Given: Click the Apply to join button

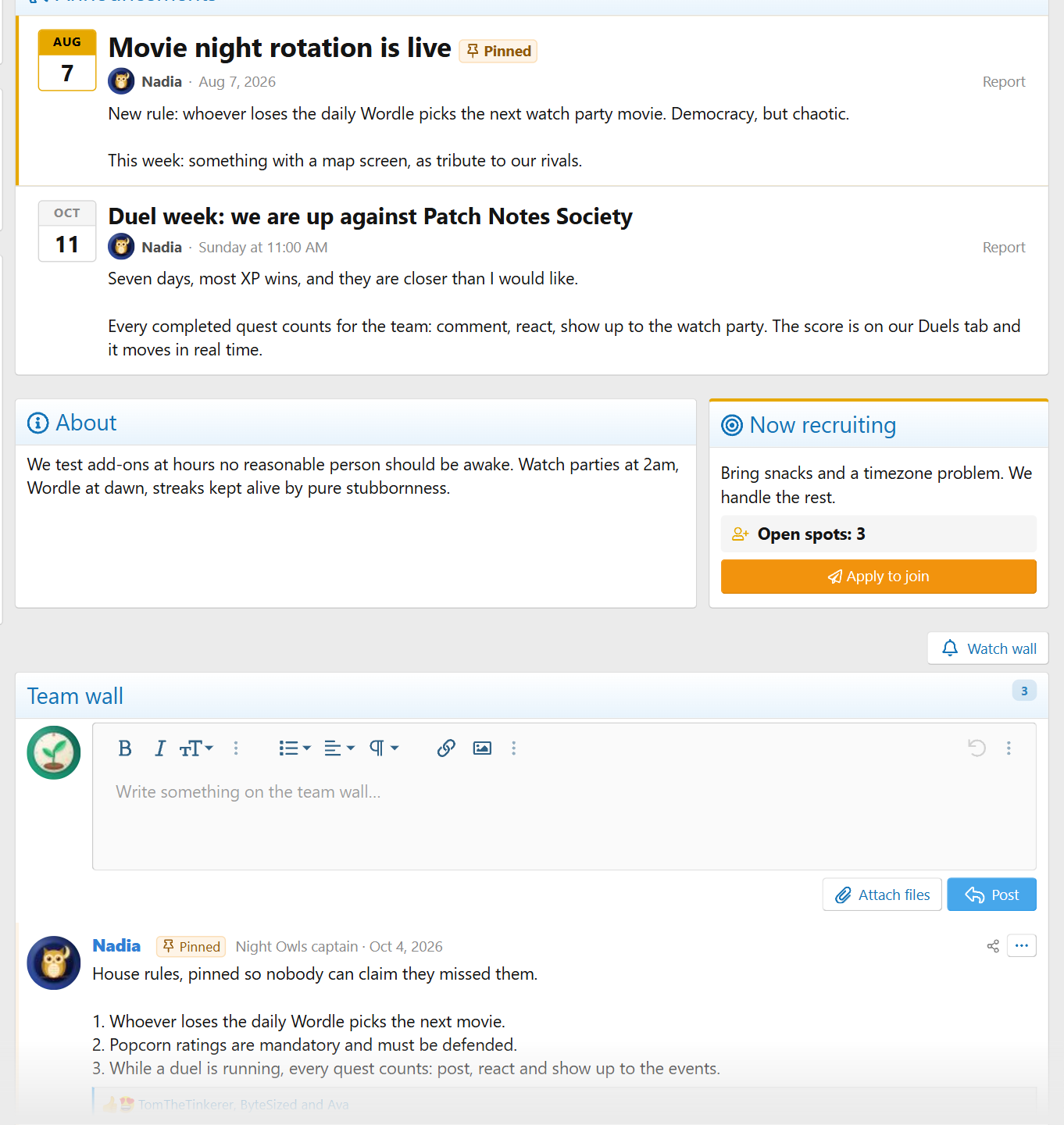Looking at the screenshot, I should [x=878, y=577].
